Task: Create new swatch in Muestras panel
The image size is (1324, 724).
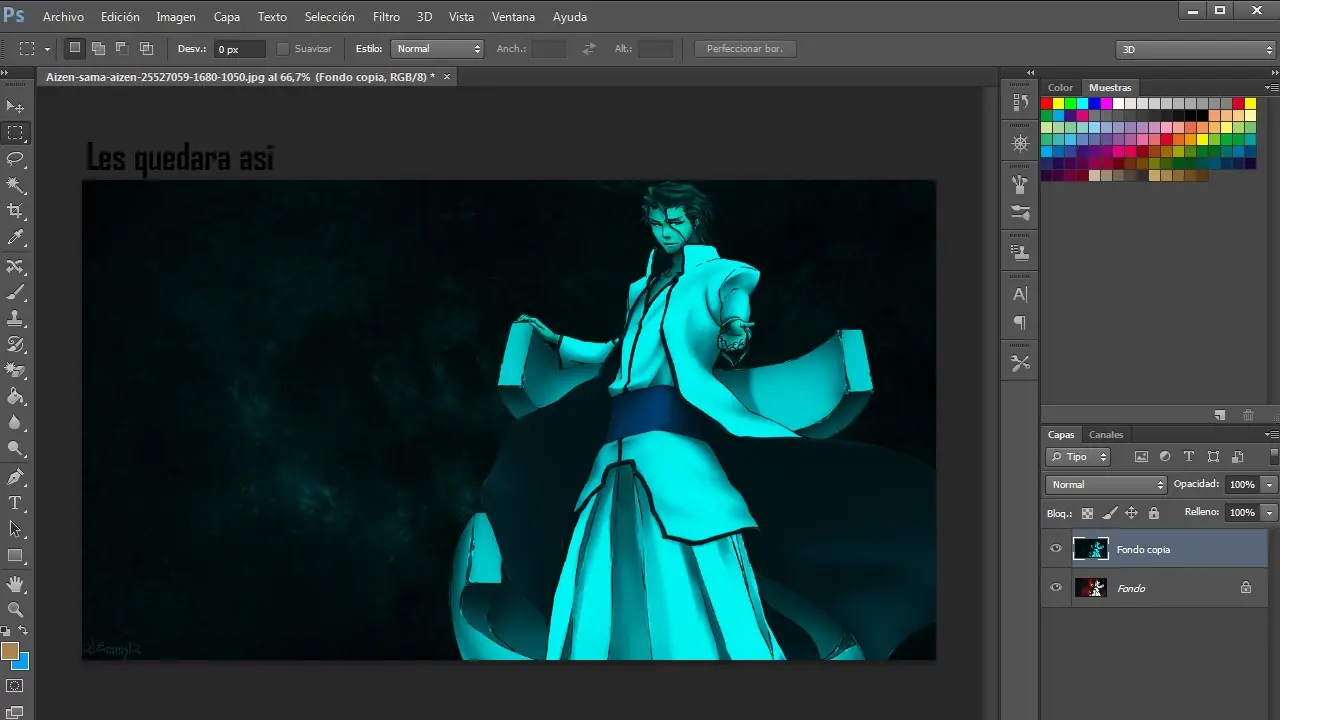Action: [x=1220, y=415]
